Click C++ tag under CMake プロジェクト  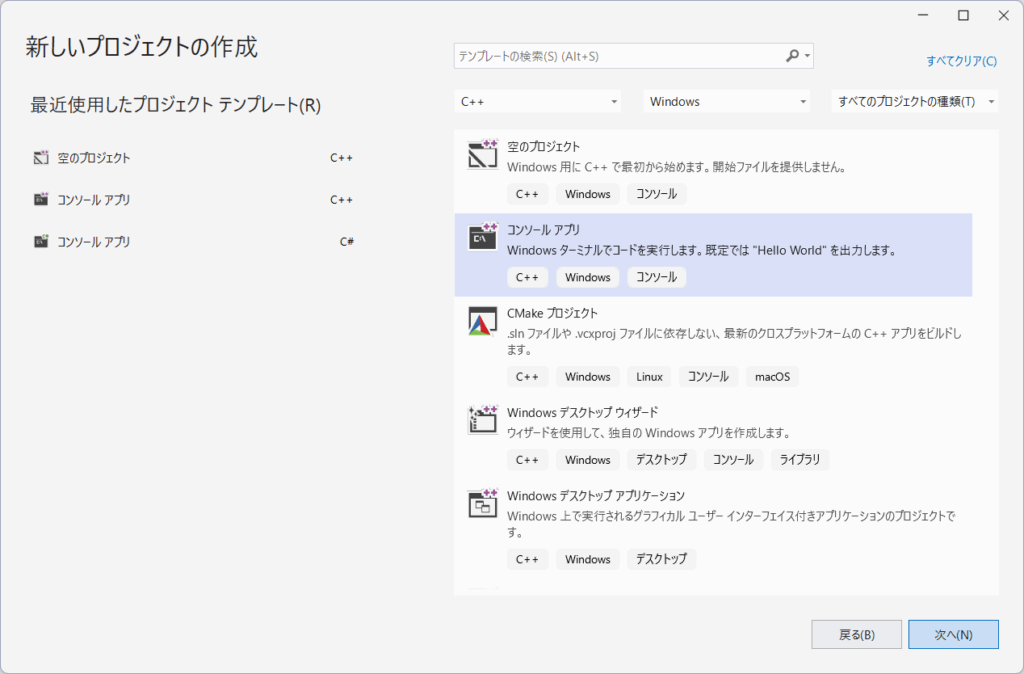click(527, 376)
